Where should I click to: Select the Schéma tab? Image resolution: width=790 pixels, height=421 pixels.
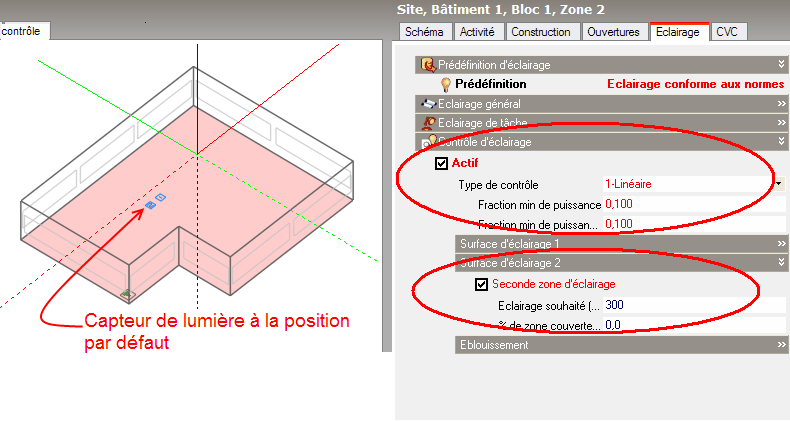pos(424,32)
